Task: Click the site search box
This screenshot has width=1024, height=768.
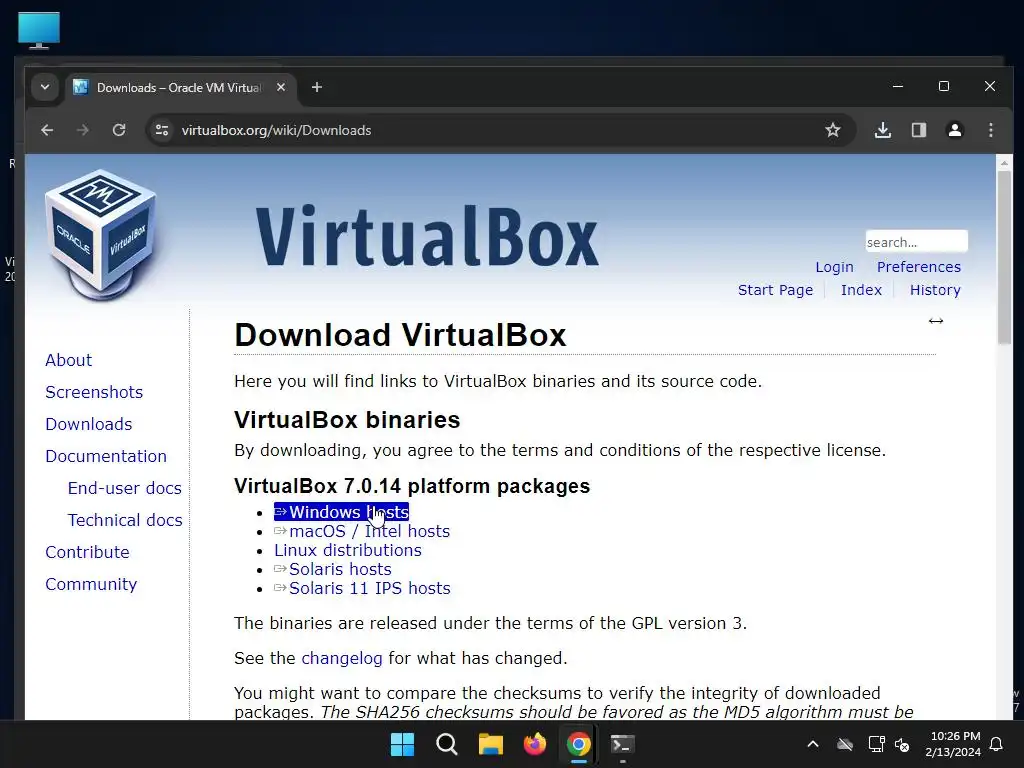Action: tap(916, 242)
